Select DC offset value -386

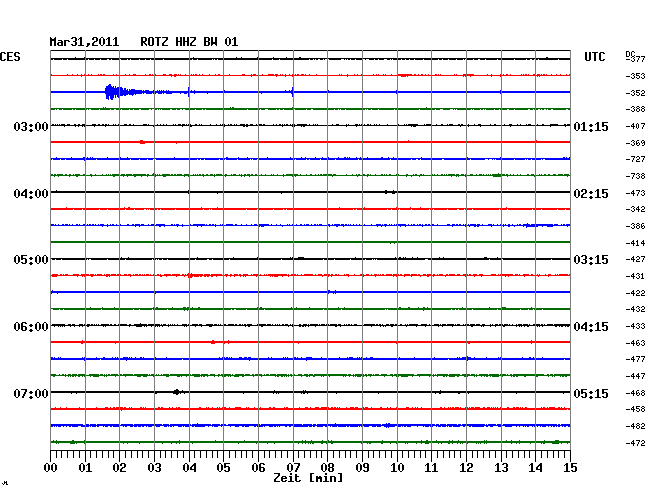636,226
